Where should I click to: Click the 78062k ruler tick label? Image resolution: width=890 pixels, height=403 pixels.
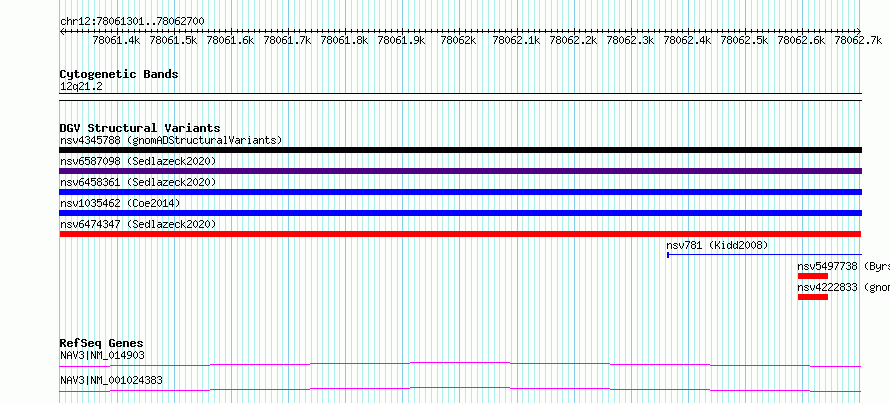[x=459, y=41]
